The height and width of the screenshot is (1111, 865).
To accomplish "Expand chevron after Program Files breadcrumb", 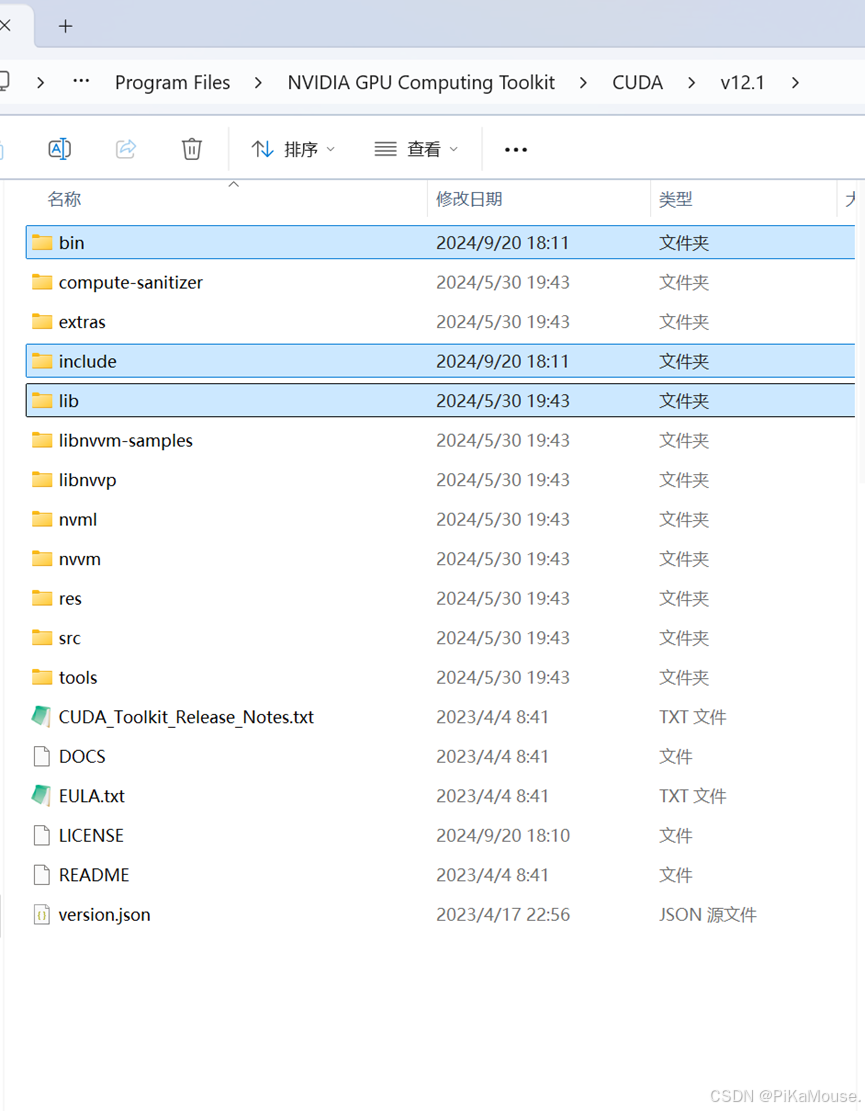I will pos(258,83).
